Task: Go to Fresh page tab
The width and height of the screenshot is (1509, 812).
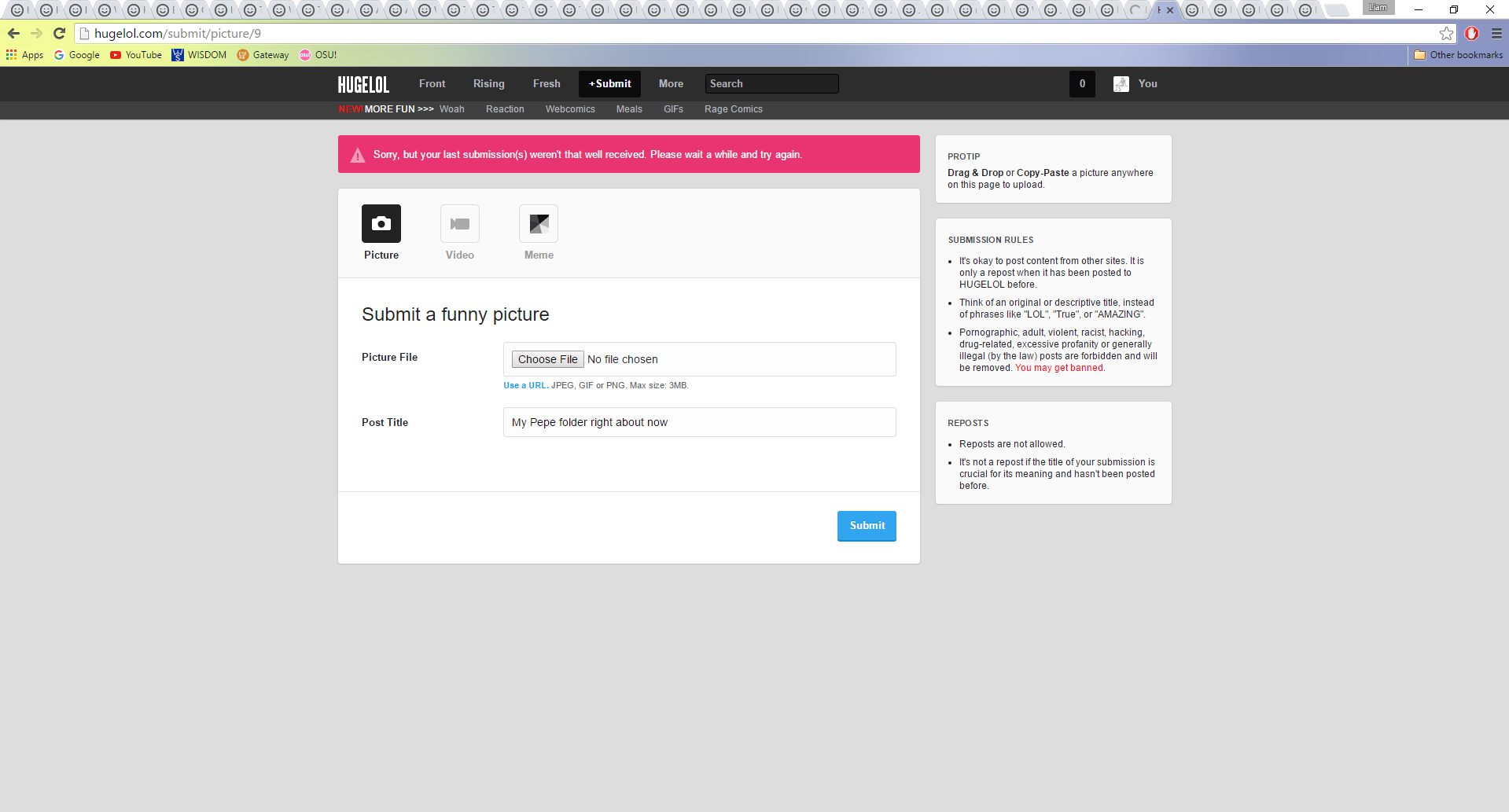Action: [547, 84]
